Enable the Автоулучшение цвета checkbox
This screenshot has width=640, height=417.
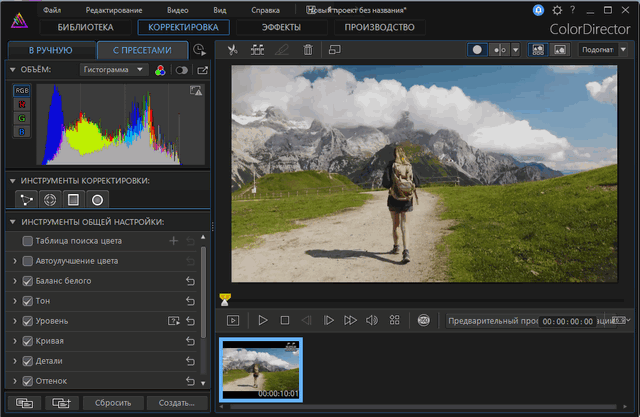(x=28, y=261)
